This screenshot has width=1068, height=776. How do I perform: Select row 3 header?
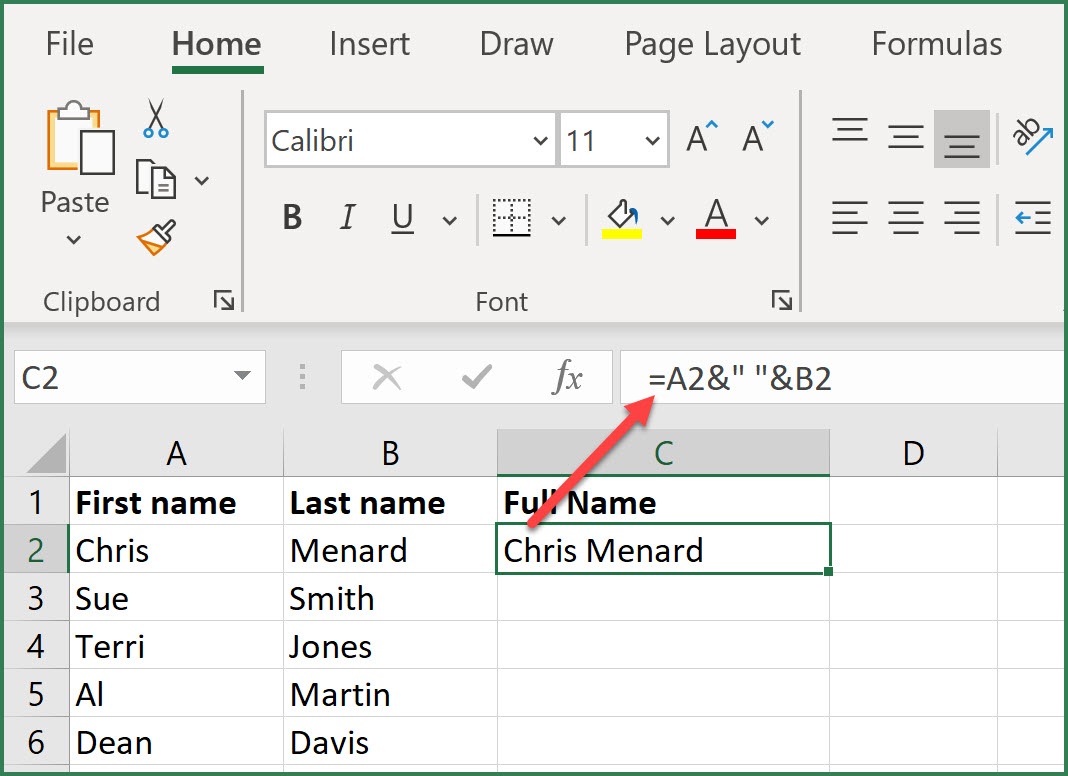36,597
